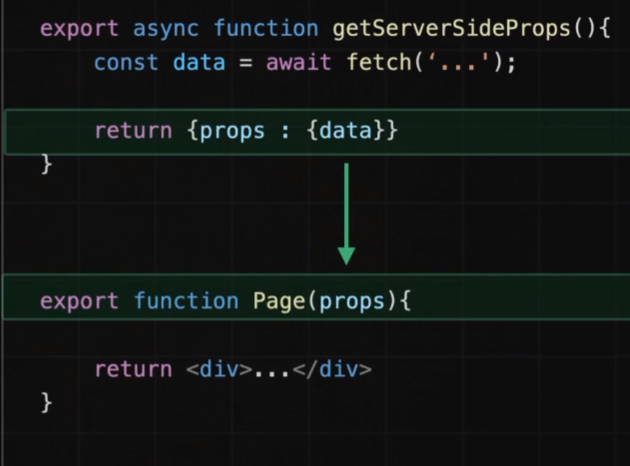The height and width of the screenshot is (466, 630).
Task: Click the data variable after const
Action: [x=199, y=62]
